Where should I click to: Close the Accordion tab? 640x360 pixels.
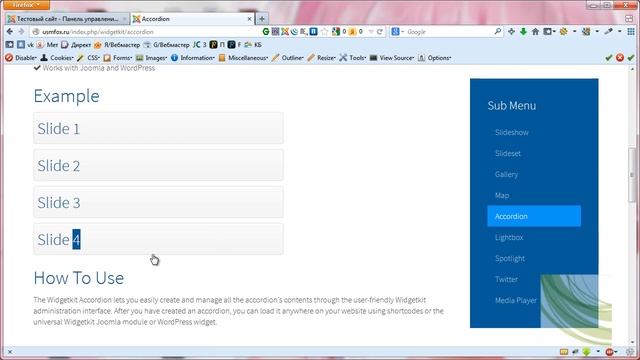249,19
